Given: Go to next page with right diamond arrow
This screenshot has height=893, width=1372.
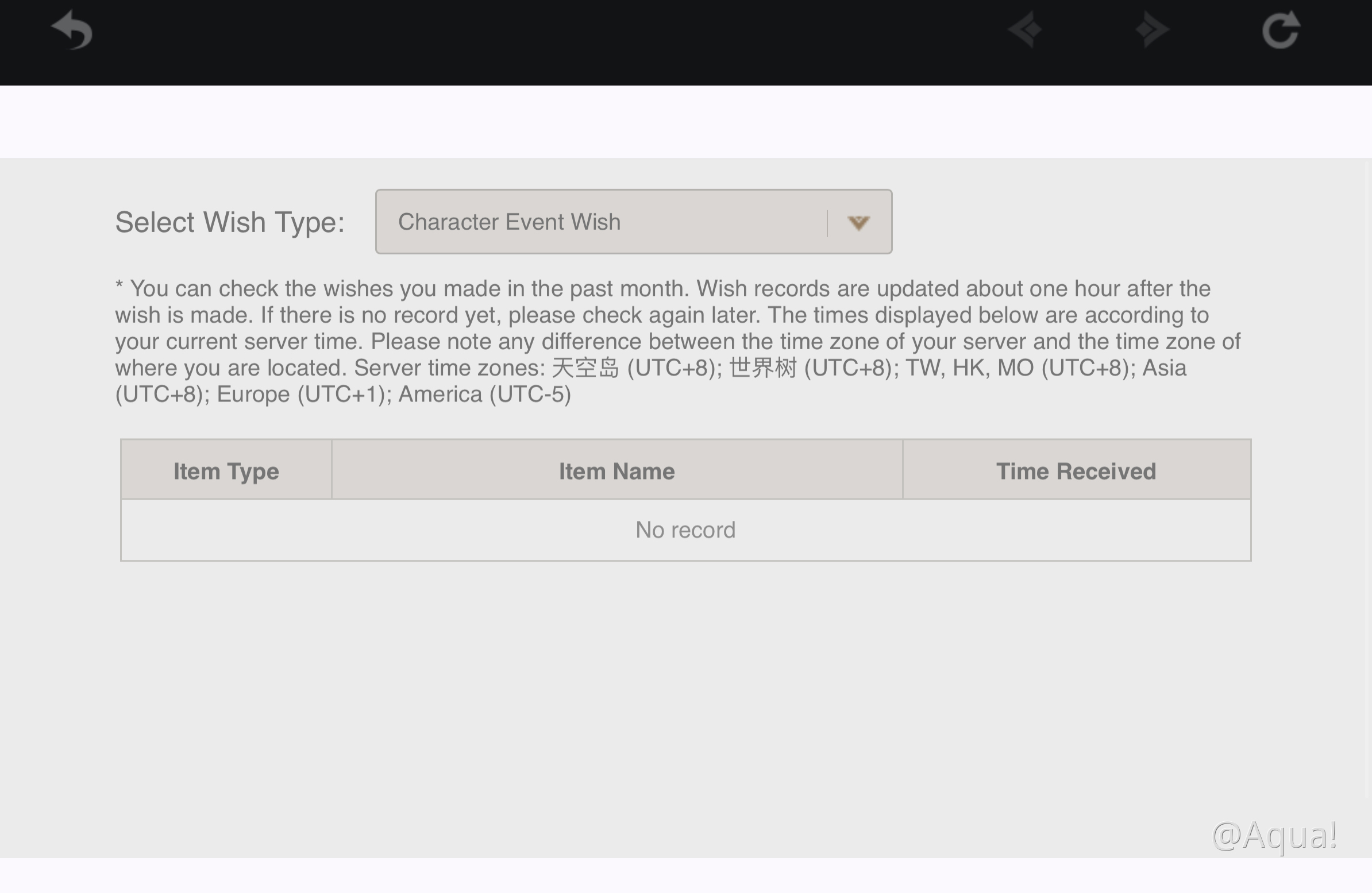Looking at the screenshot, I should tap(1152, 29).
